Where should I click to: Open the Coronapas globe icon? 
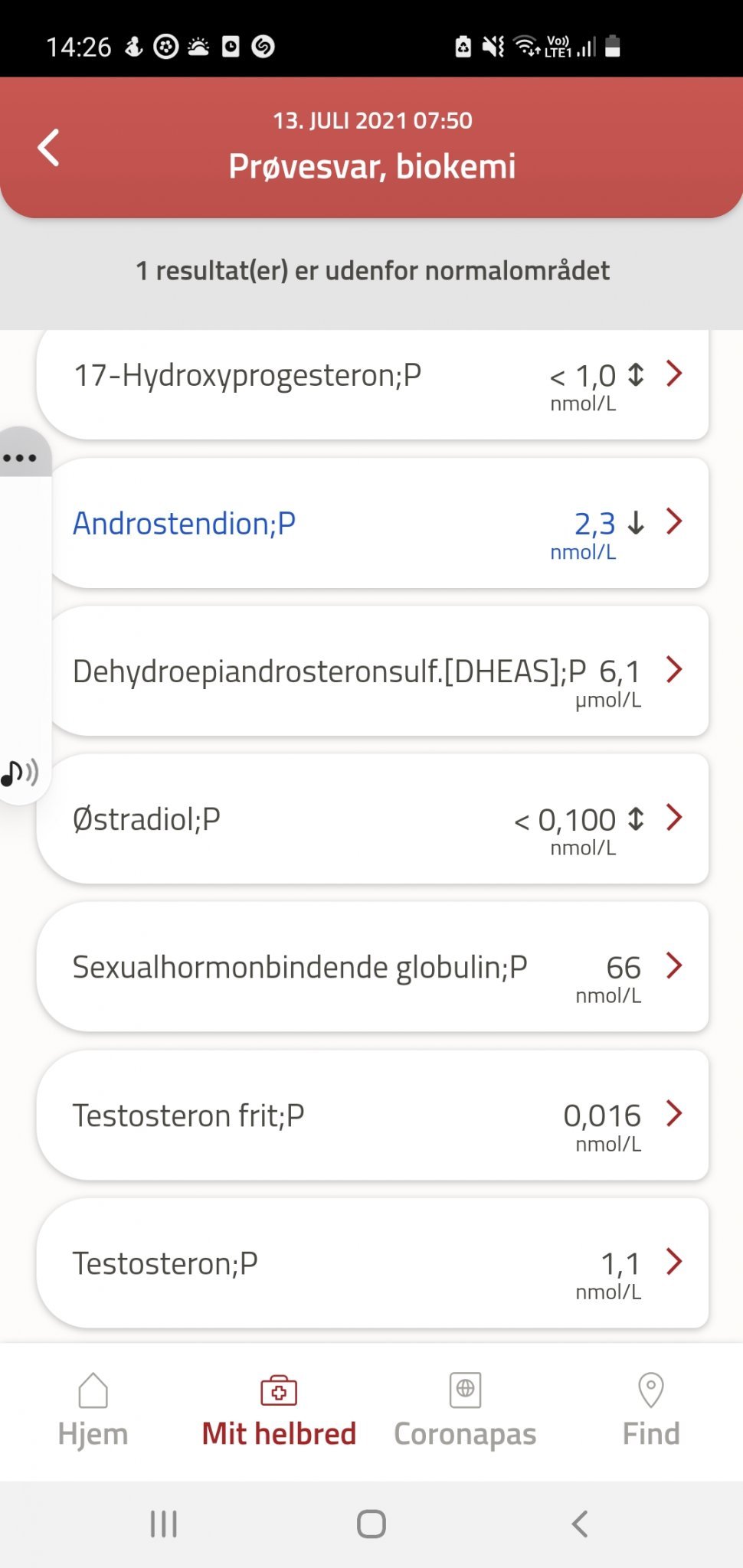click(x=465, y=1389)
